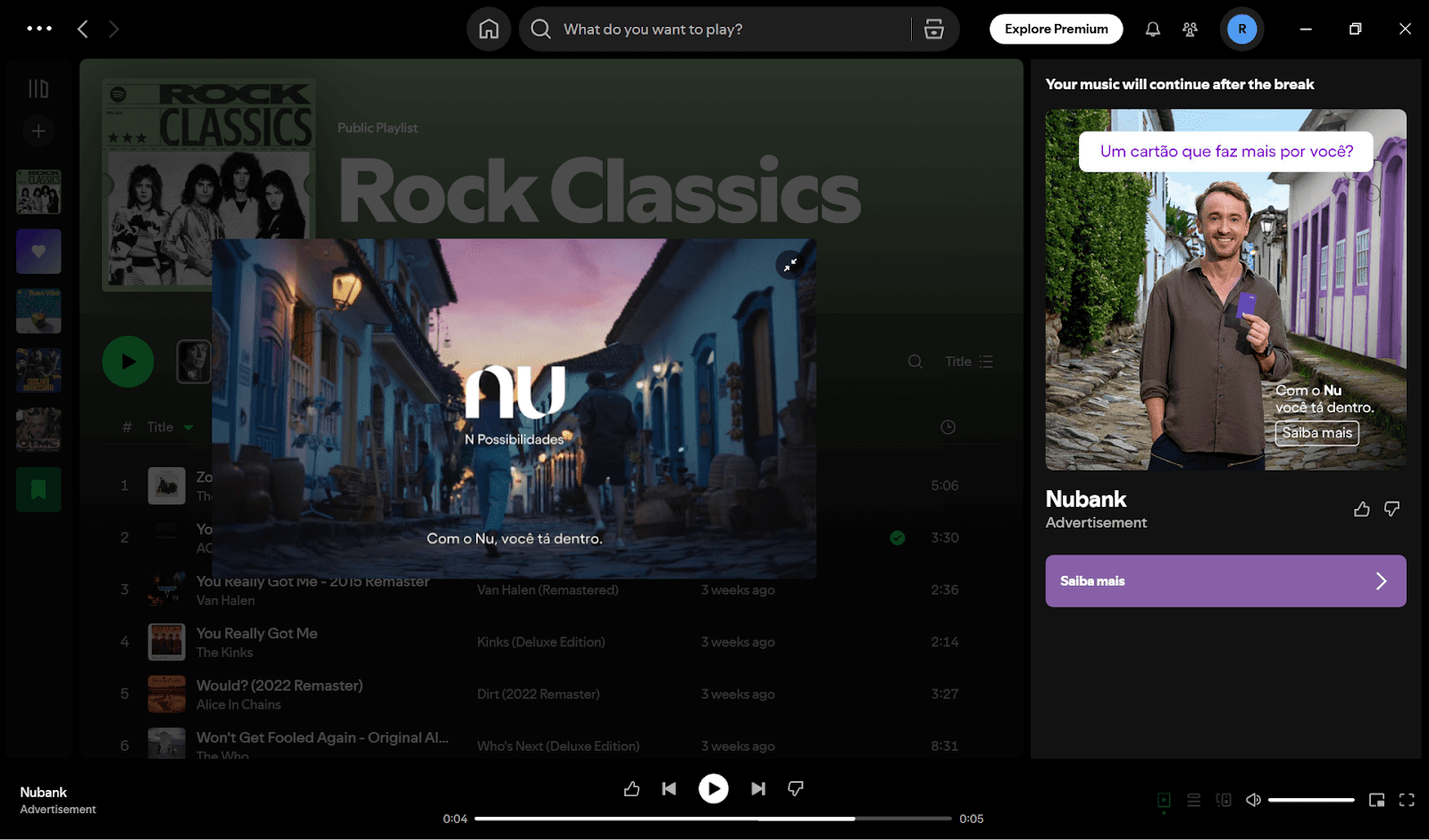Toggle Now Playing view
The width and height of the screenshot is (1429, 840).
tap(1164, 800)
